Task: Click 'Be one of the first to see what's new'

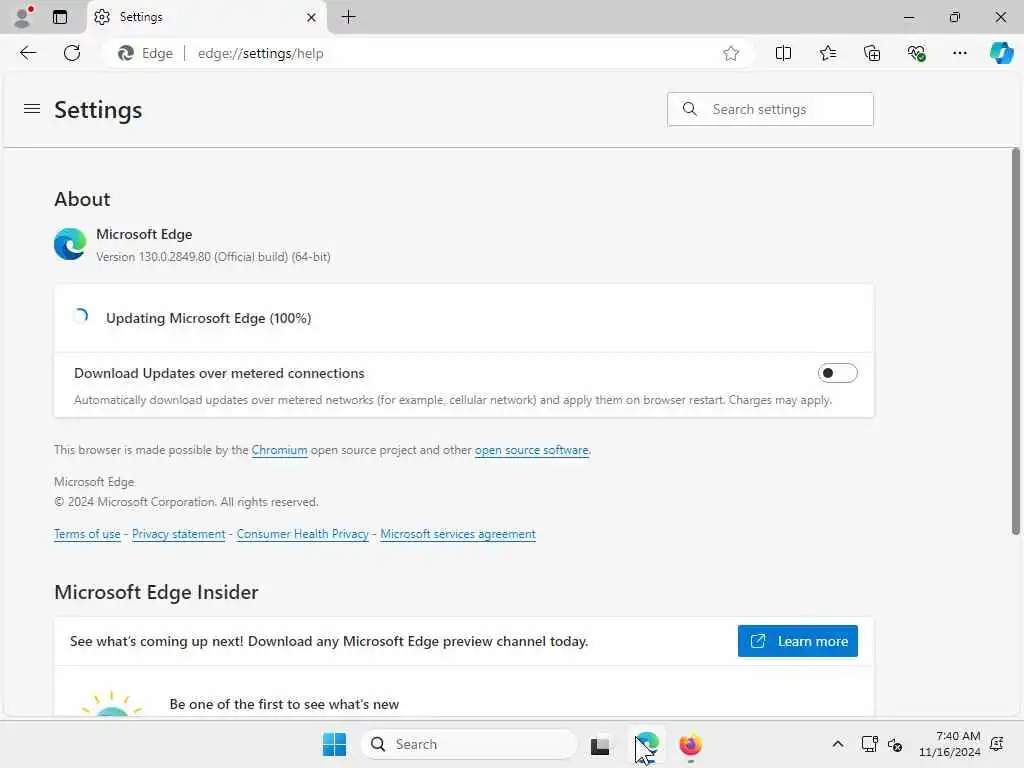Action: (284, 704)
